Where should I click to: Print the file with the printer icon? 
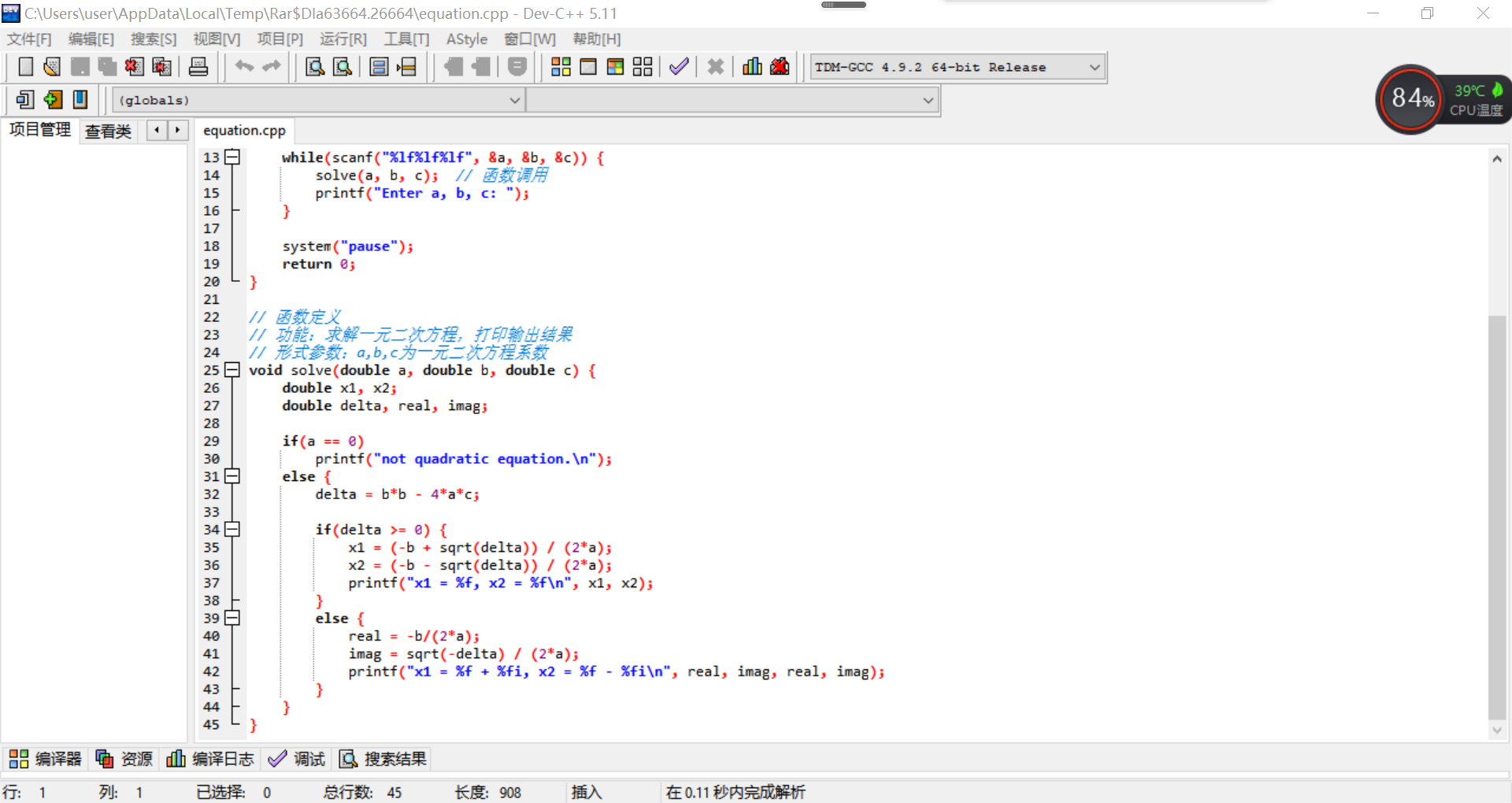(x=198, y=67)
